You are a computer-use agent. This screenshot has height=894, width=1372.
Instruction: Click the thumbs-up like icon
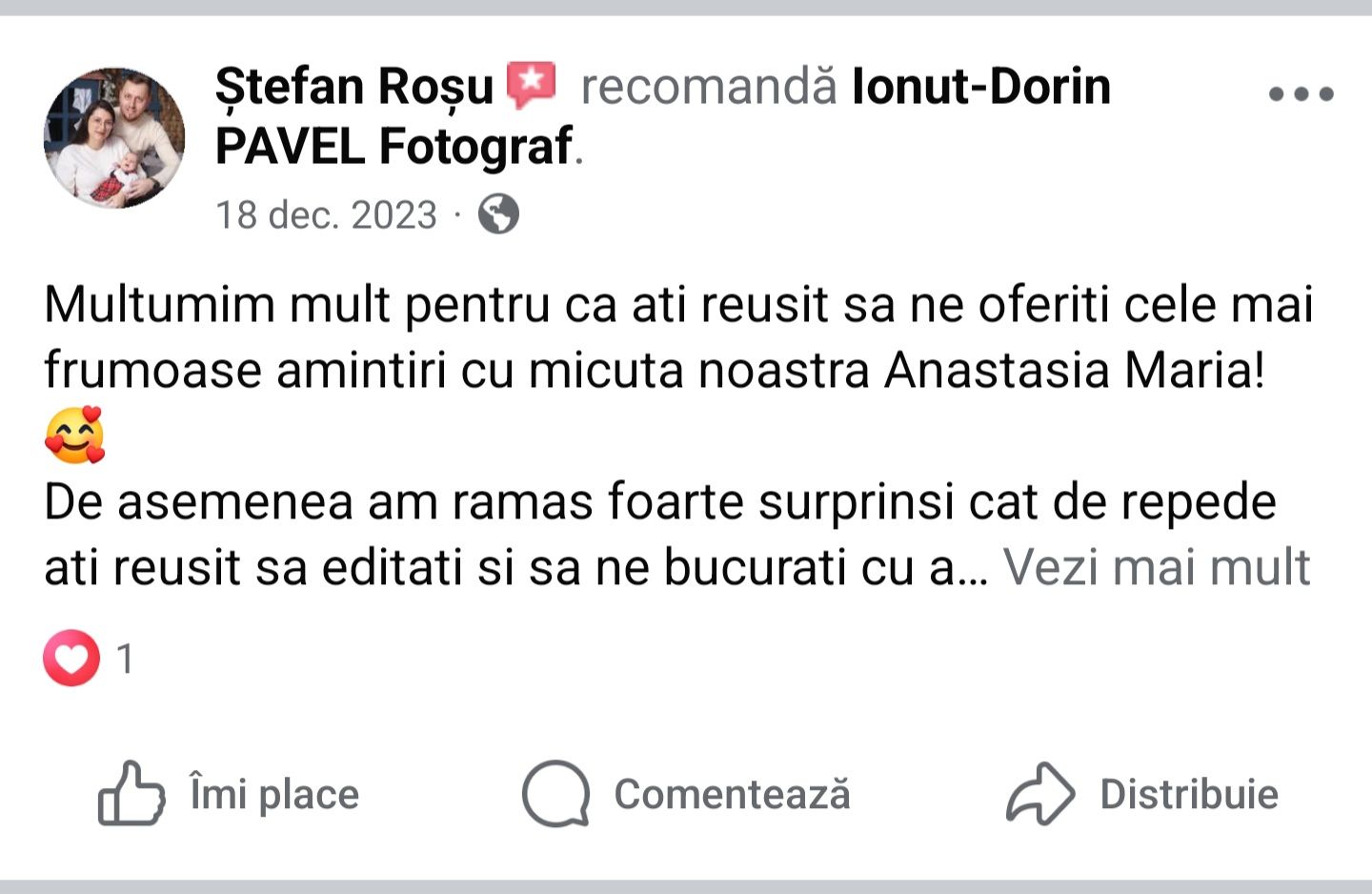click(x=131, y=793)
